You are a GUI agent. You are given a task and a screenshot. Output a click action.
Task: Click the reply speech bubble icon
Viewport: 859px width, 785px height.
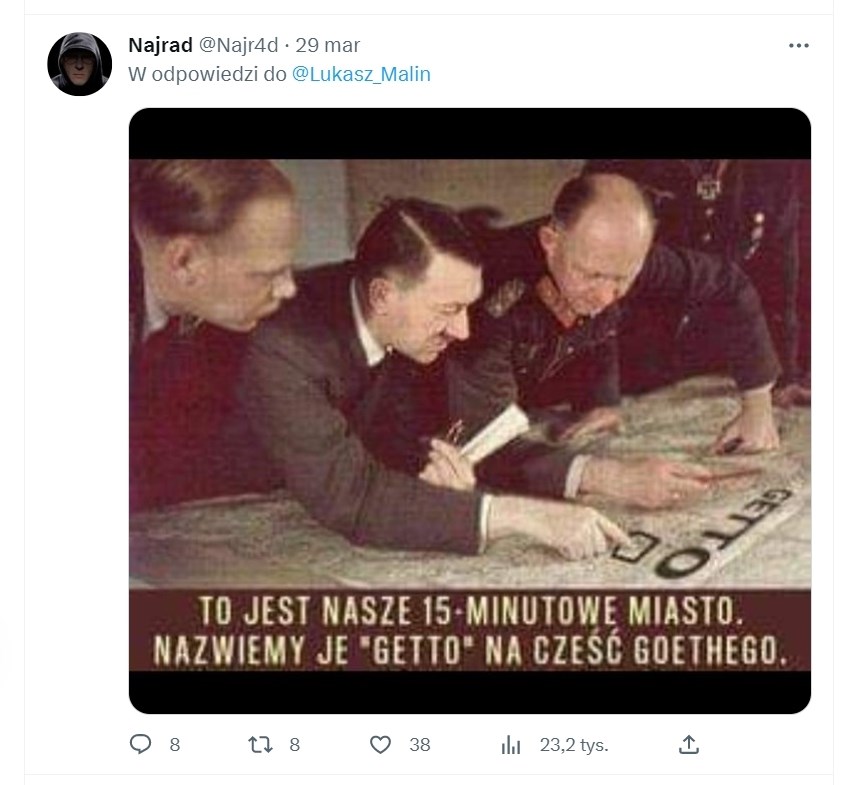pos(141,744)
